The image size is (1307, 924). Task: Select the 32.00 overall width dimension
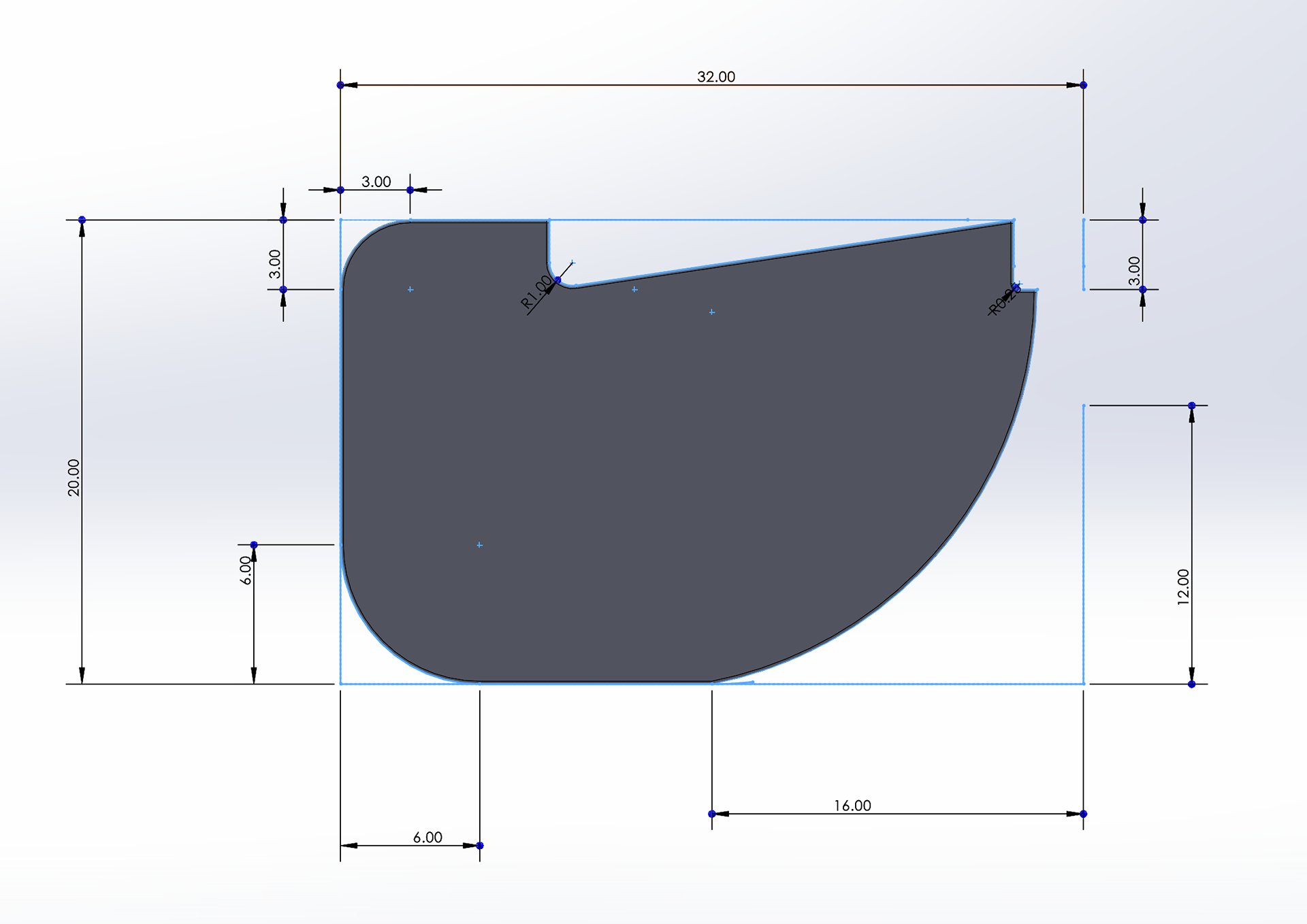(x=715, y=77)
